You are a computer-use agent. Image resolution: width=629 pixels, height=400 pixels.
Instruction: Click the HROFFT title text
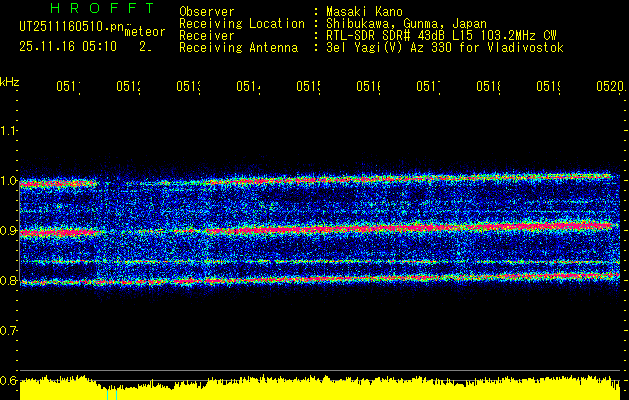click(102, 8)
